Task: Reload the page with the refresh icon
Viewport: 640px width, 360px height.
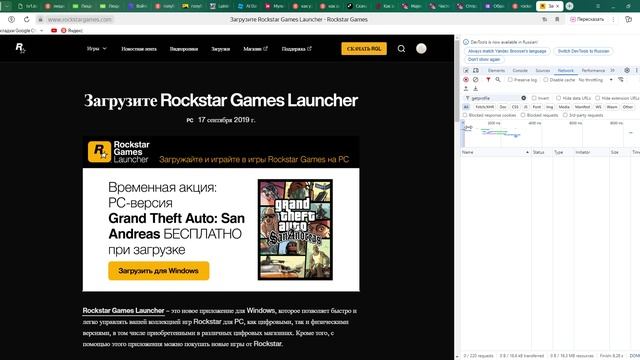Action: pyautogui.click(x=27, y=19)
